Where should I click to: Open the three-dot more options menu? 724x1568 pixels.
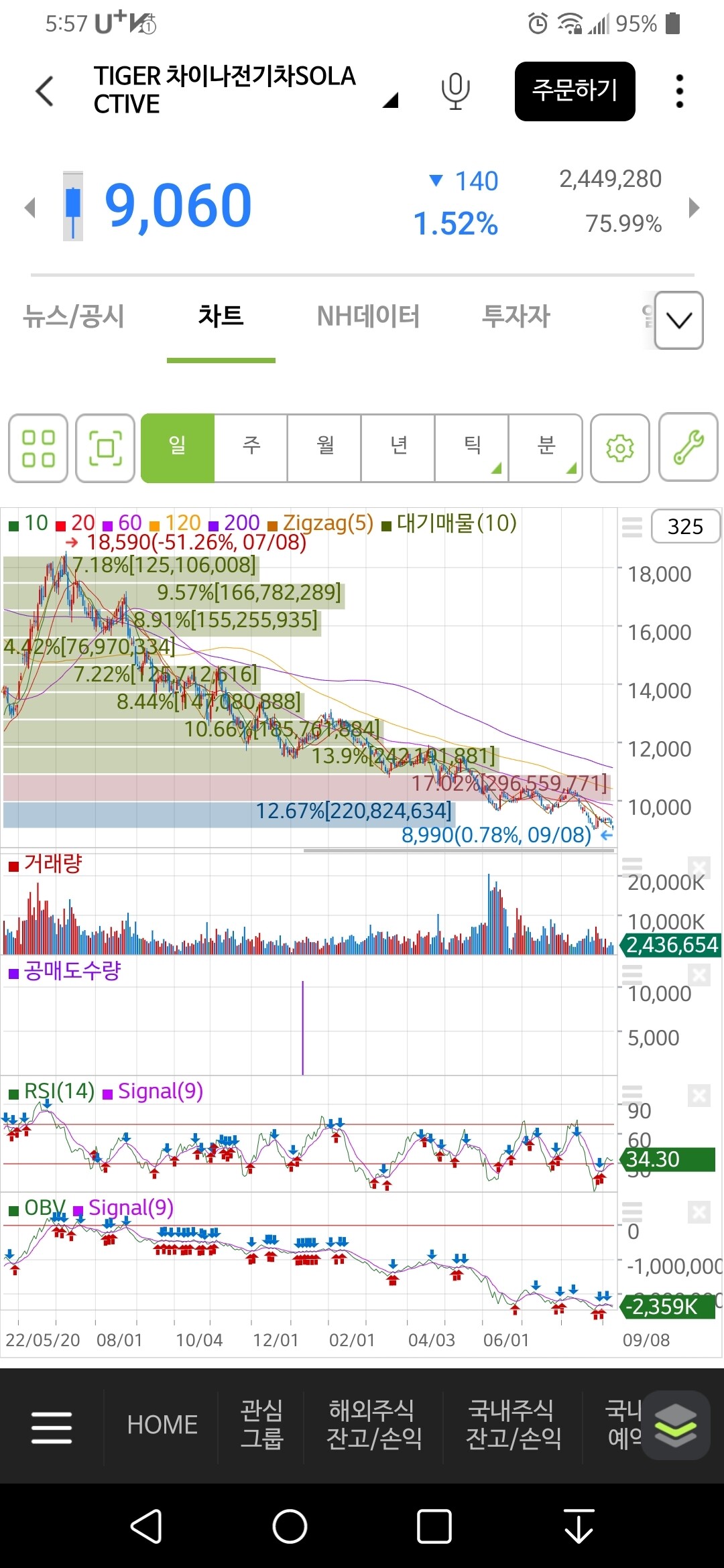pyautogui.click(x=679, y=91)
